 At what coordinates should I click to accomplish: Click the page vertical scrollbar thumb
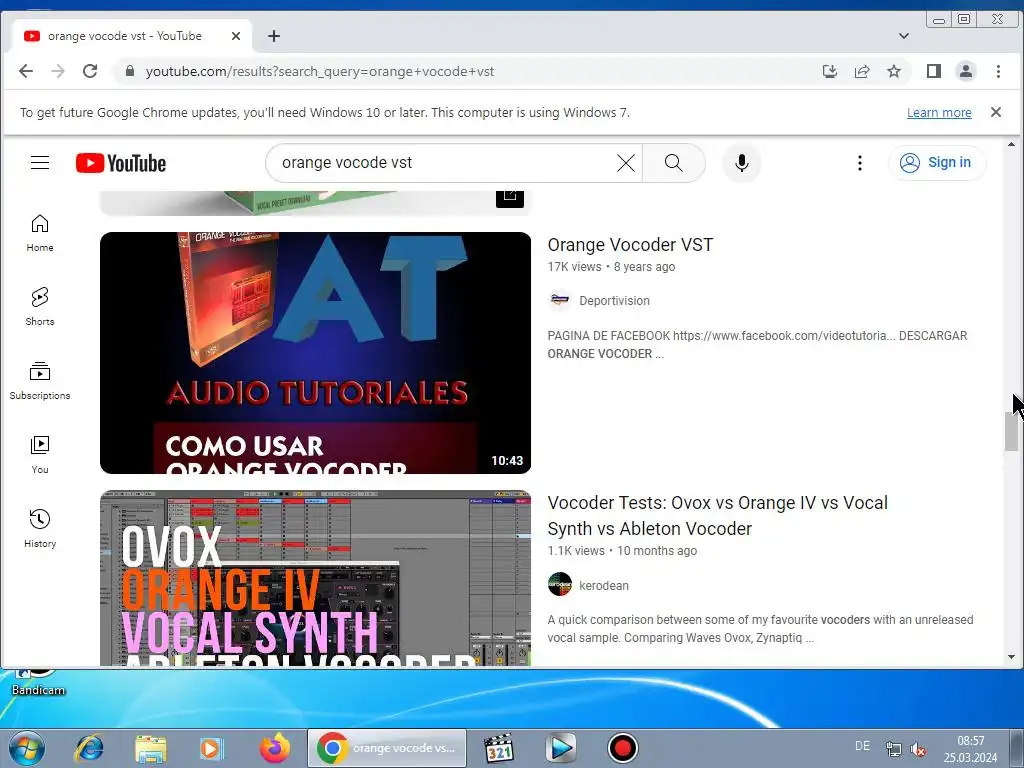(x=1011, y=432)
